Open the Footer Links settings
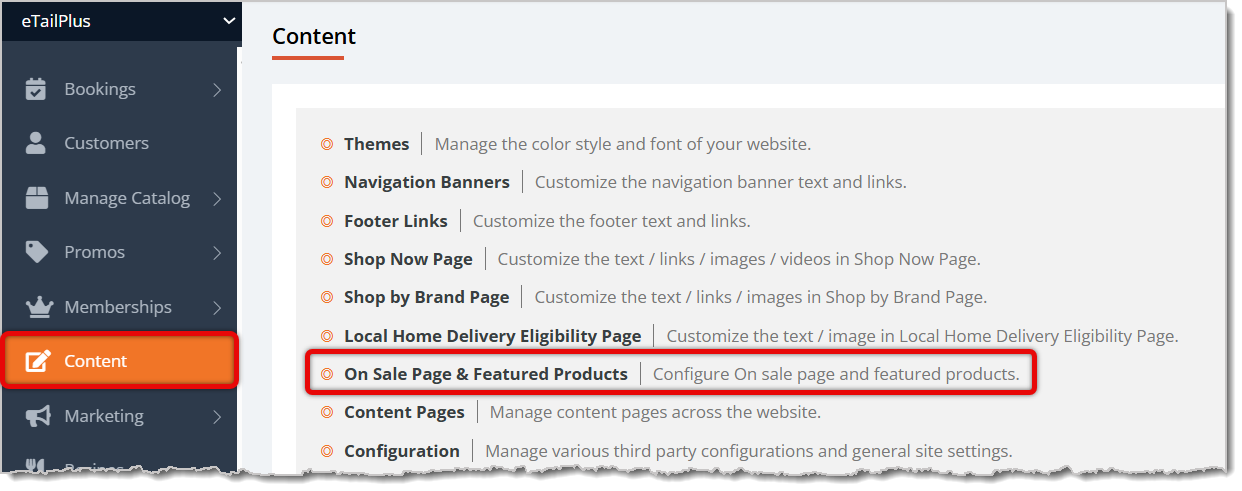Screen dimensions: 1242x491 pos(396,221)
